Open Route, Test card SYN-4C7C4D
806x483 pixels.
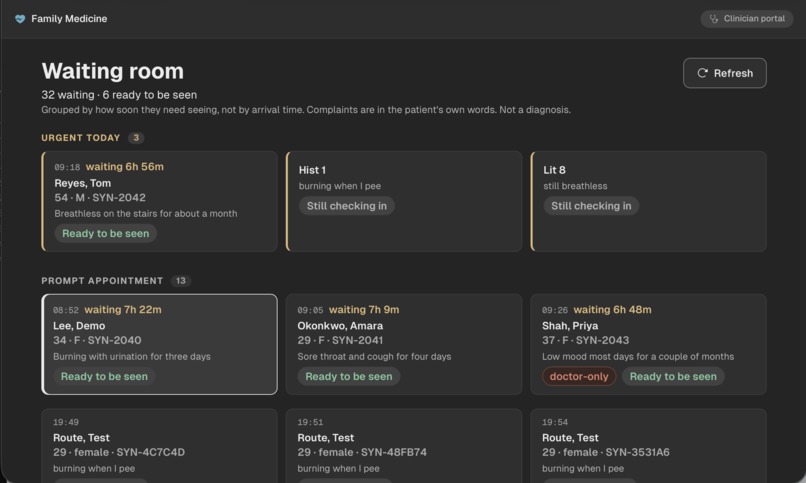coord(159,445)
